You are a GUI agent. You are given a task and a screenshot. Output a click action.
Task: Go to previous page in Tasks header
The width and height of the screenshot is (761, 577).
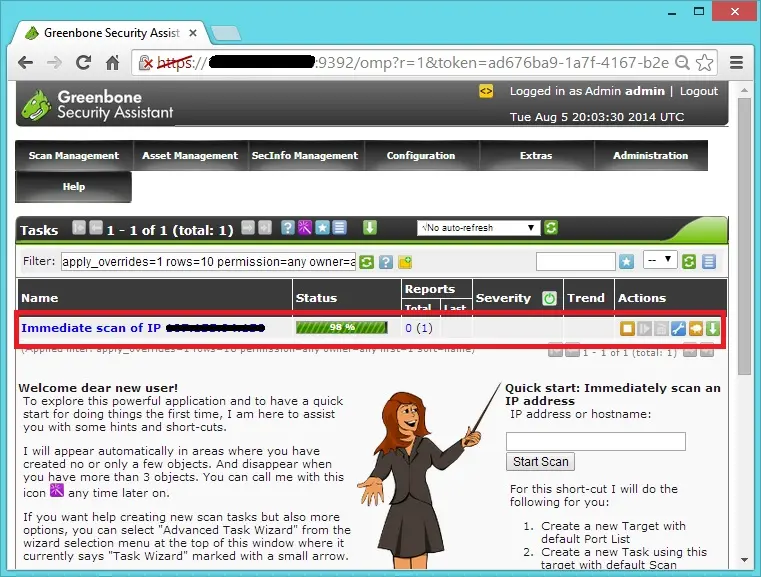(x=96, y=228)
